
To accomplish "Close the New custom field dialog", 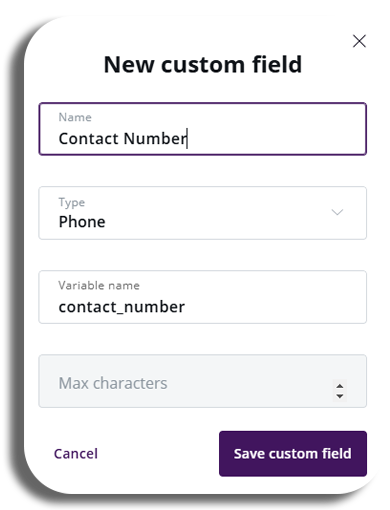I will click(359, 41).
